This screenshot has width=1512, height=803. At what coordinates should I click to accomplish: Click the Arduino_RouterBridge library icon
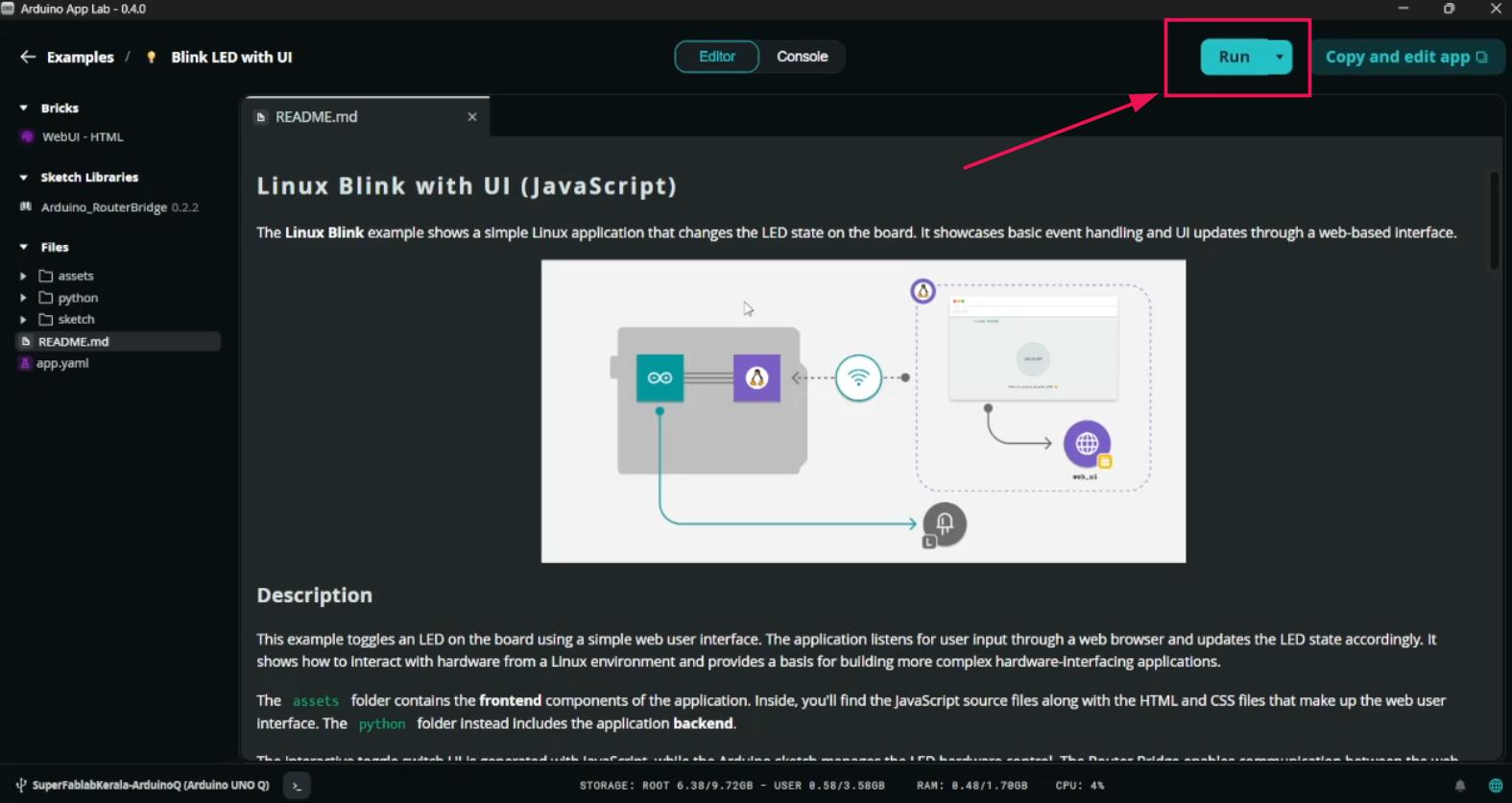(x=26, y=207)
